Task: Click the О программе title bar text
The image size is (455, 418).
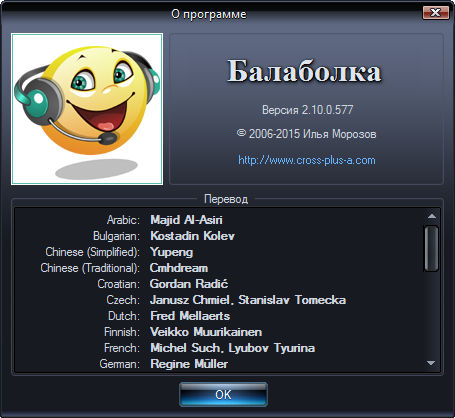Action: coord(209,14)
